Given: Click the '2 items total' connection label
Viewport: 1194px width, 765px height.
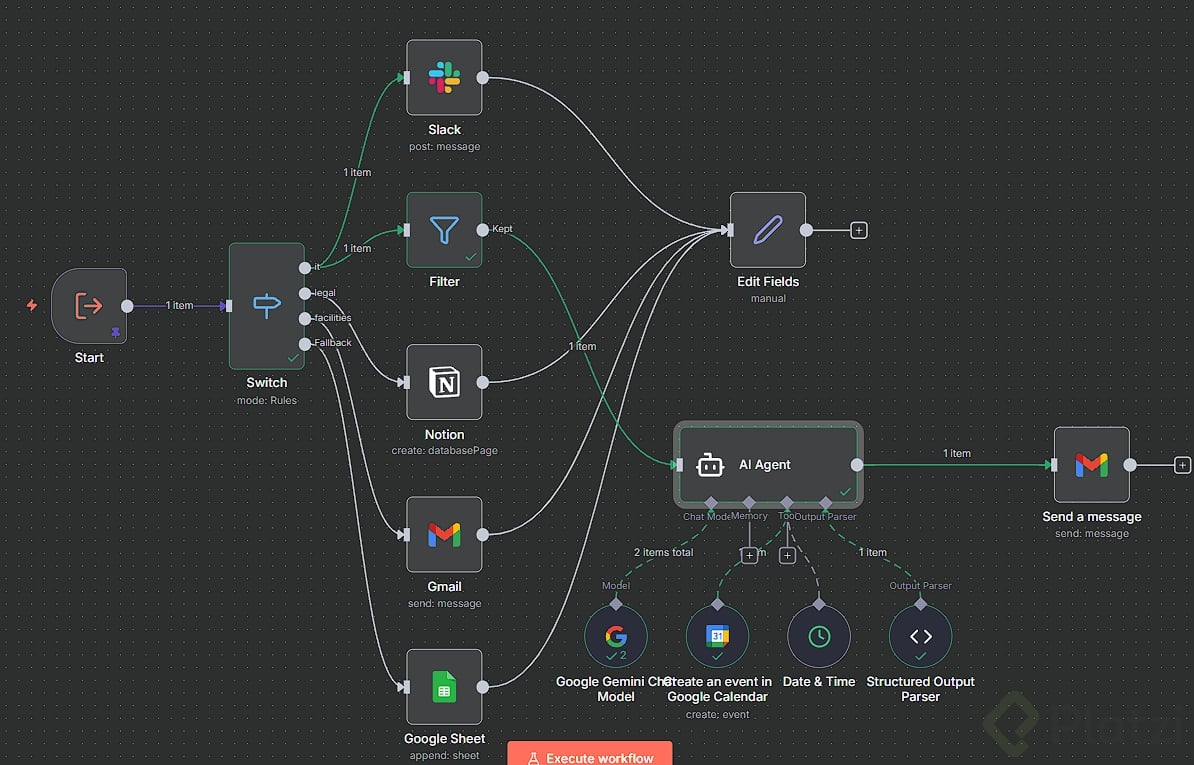Looking at the screenshot, I should pos(663,553).
